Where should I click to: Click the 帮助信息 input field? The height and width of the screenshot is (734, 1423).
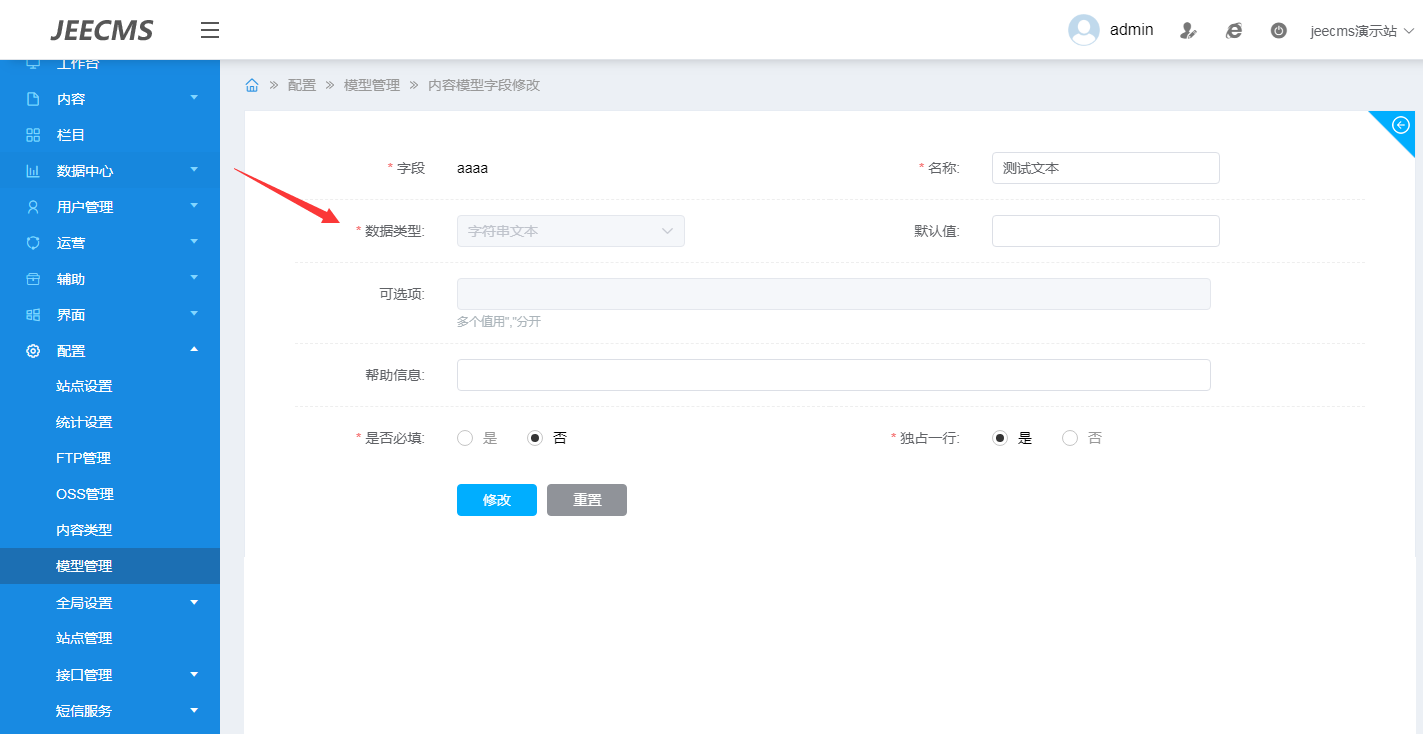point(833,375)
